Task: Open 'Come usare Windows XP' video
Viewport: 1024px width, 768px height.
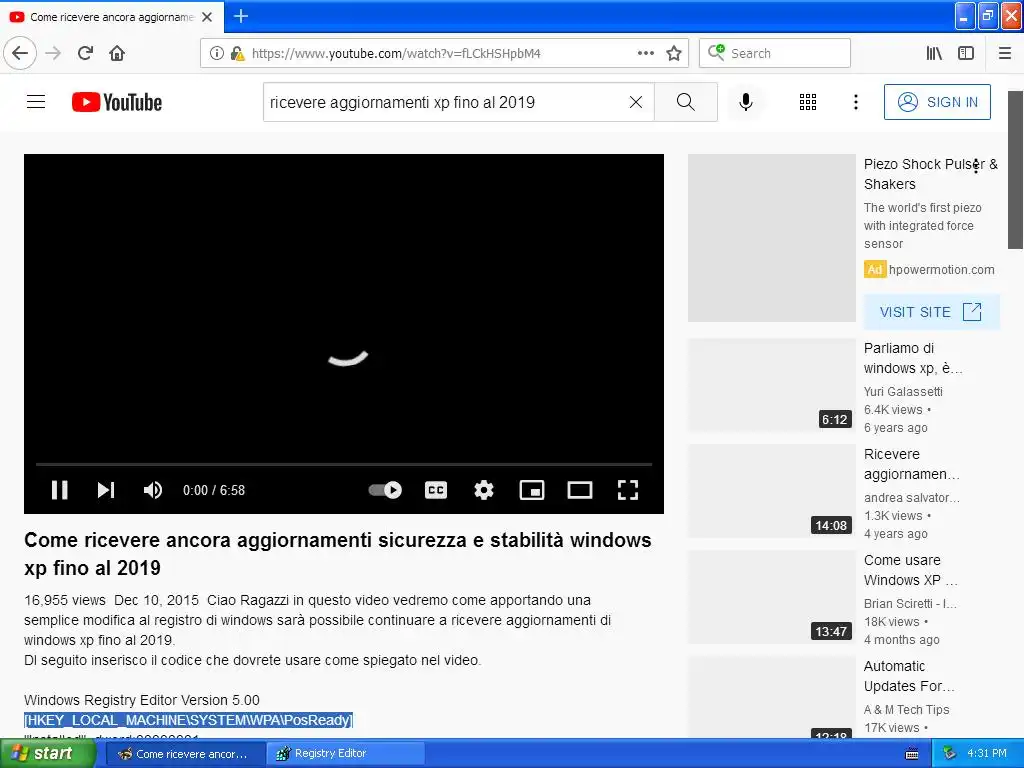Action: (910, 569)
